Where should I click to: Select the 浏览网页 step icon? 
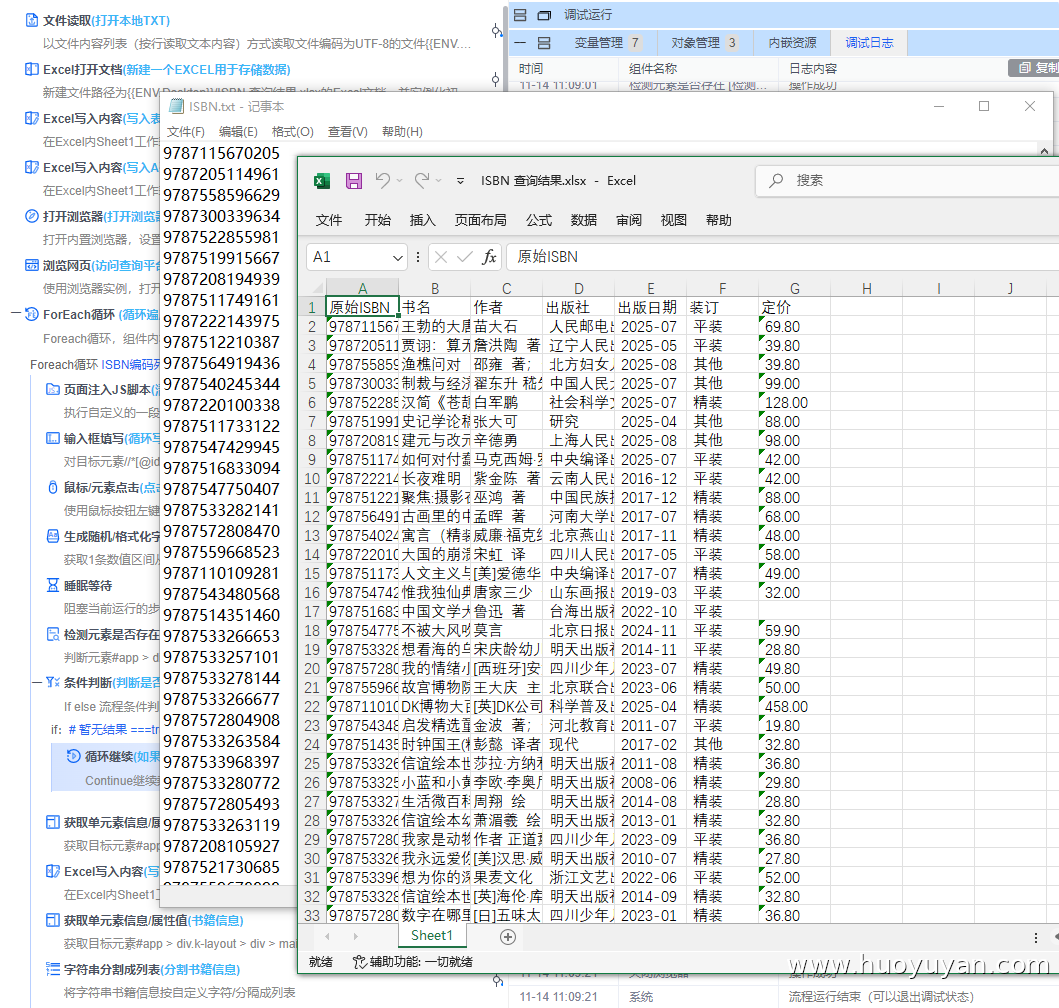(x=32, y=265)
